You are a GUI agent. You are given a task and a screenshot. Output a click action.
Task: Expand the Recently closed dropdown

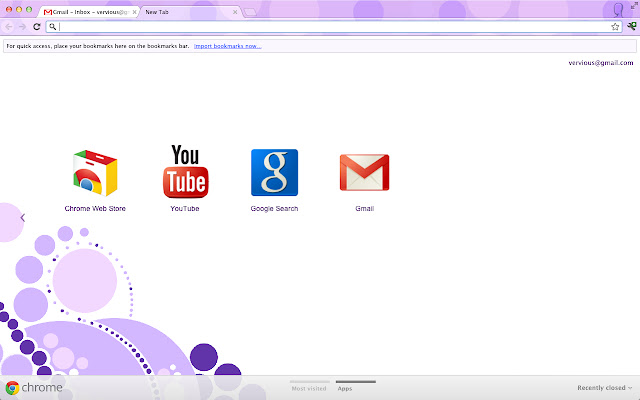tap(604, 388)
